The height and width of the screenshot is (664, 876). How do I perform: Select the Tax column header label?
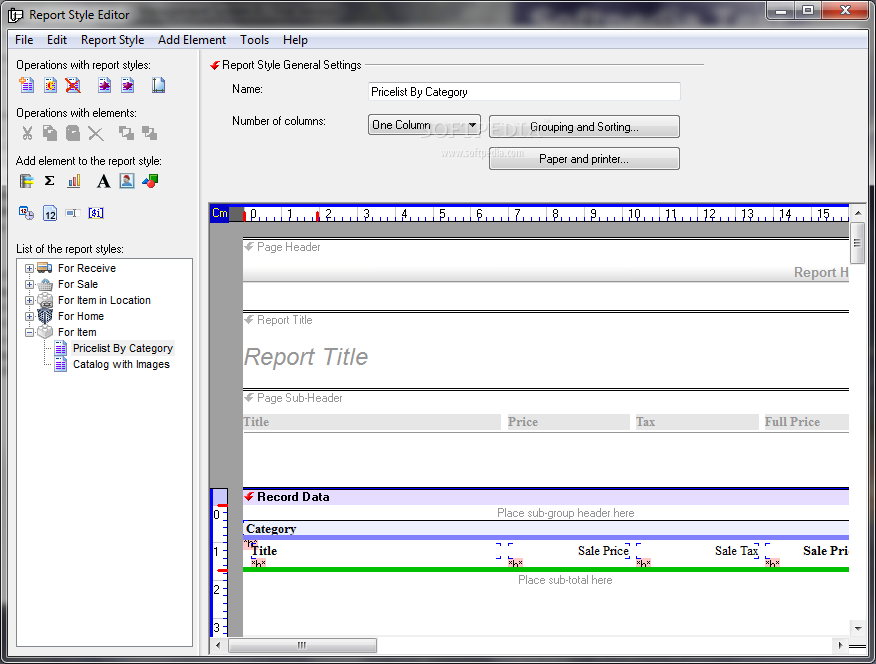[x=697, y=422]
